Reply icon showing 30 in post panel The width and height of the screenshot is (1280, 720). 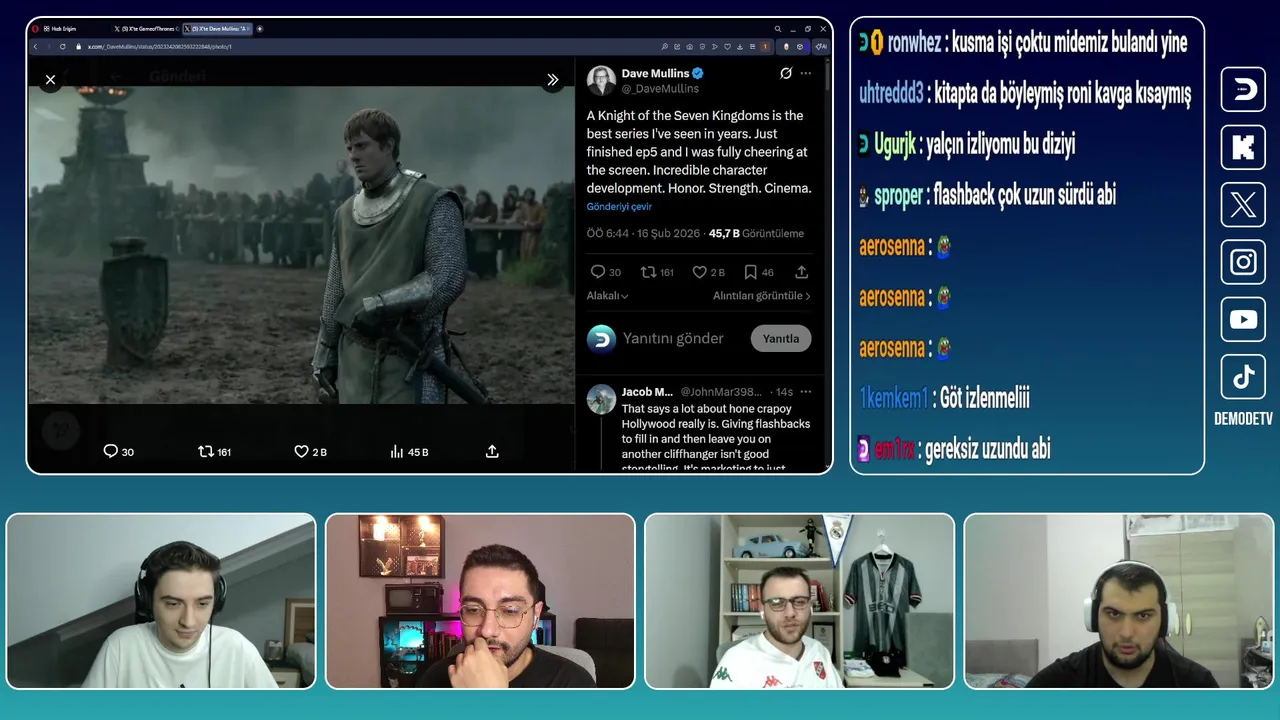point(598,272)
